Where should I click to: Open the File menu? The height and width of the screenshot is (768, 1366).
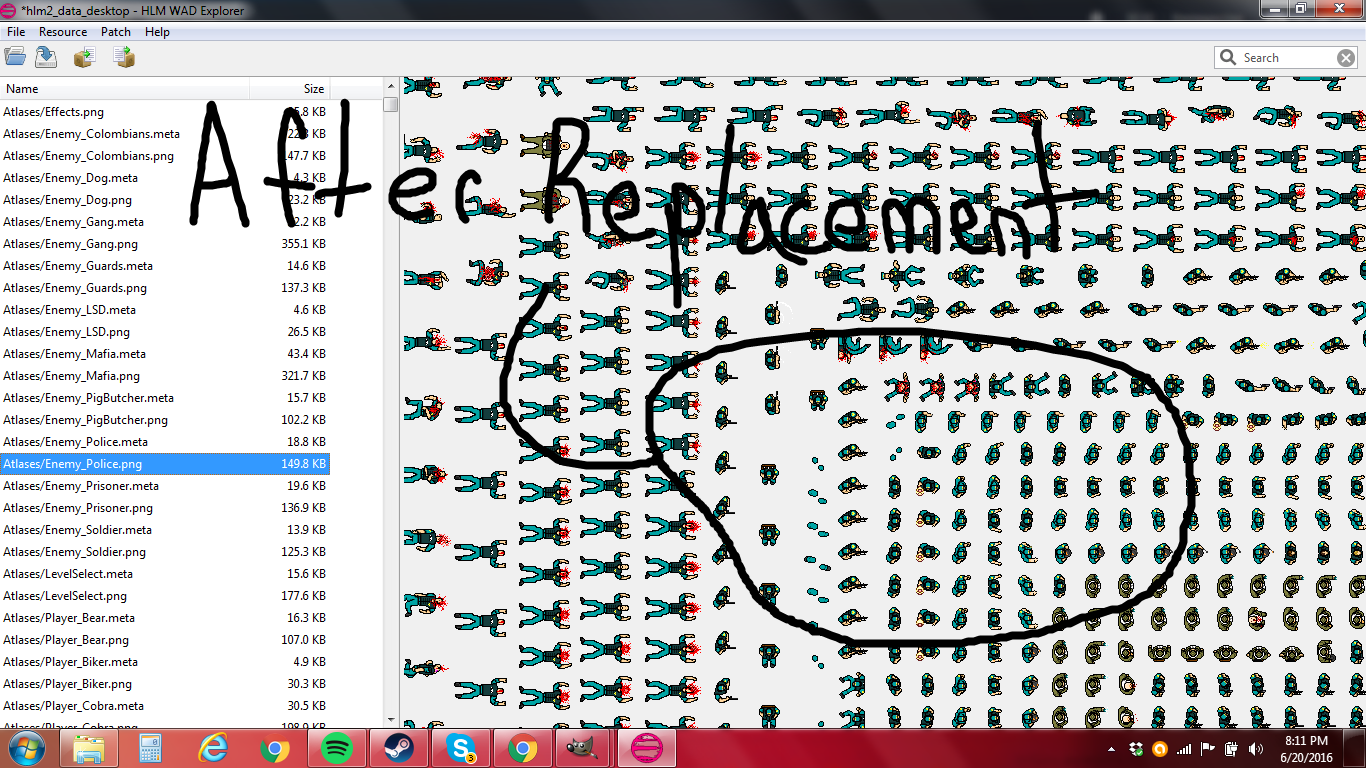tap(16, 32)
